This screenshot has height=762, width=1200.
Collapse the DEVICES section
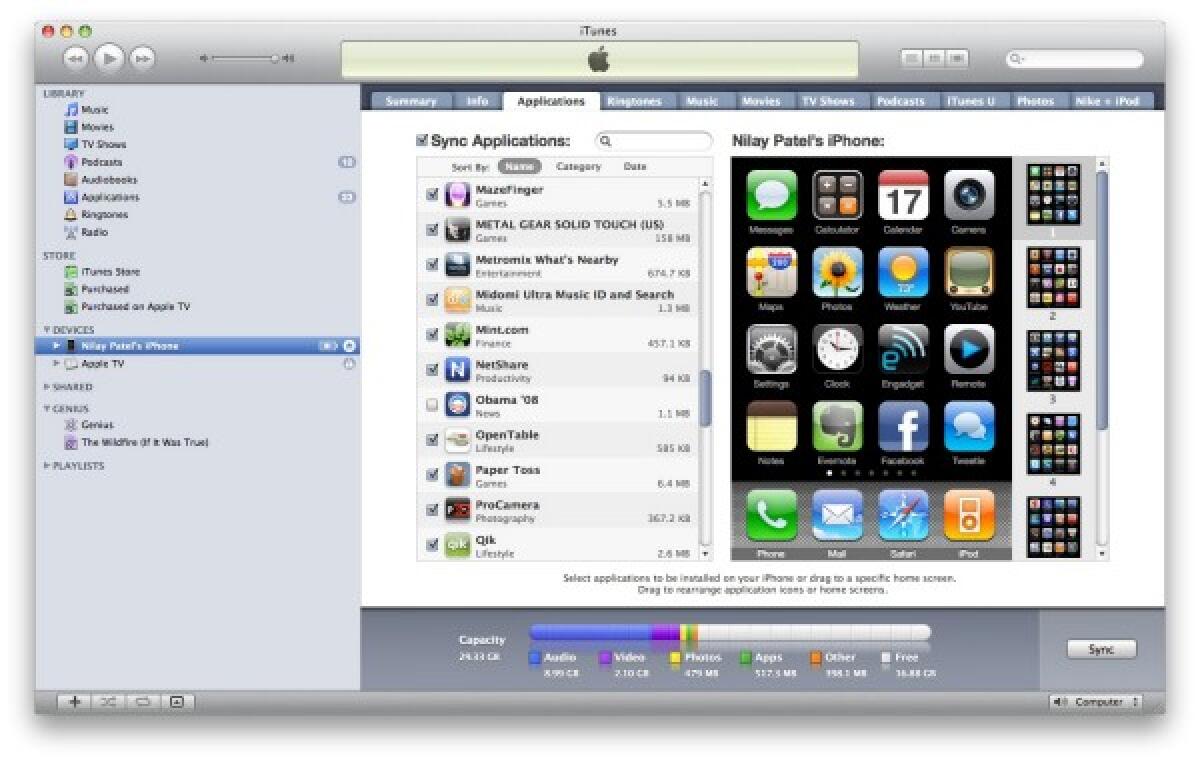(x=46, y=330)
